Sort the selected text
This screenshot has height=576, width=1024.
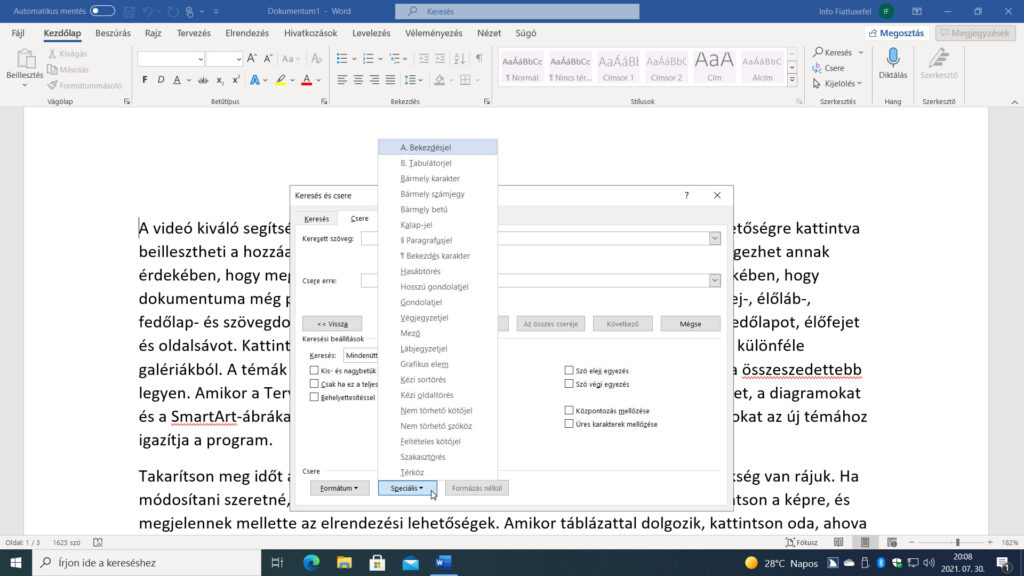click(x=459, y=59)
